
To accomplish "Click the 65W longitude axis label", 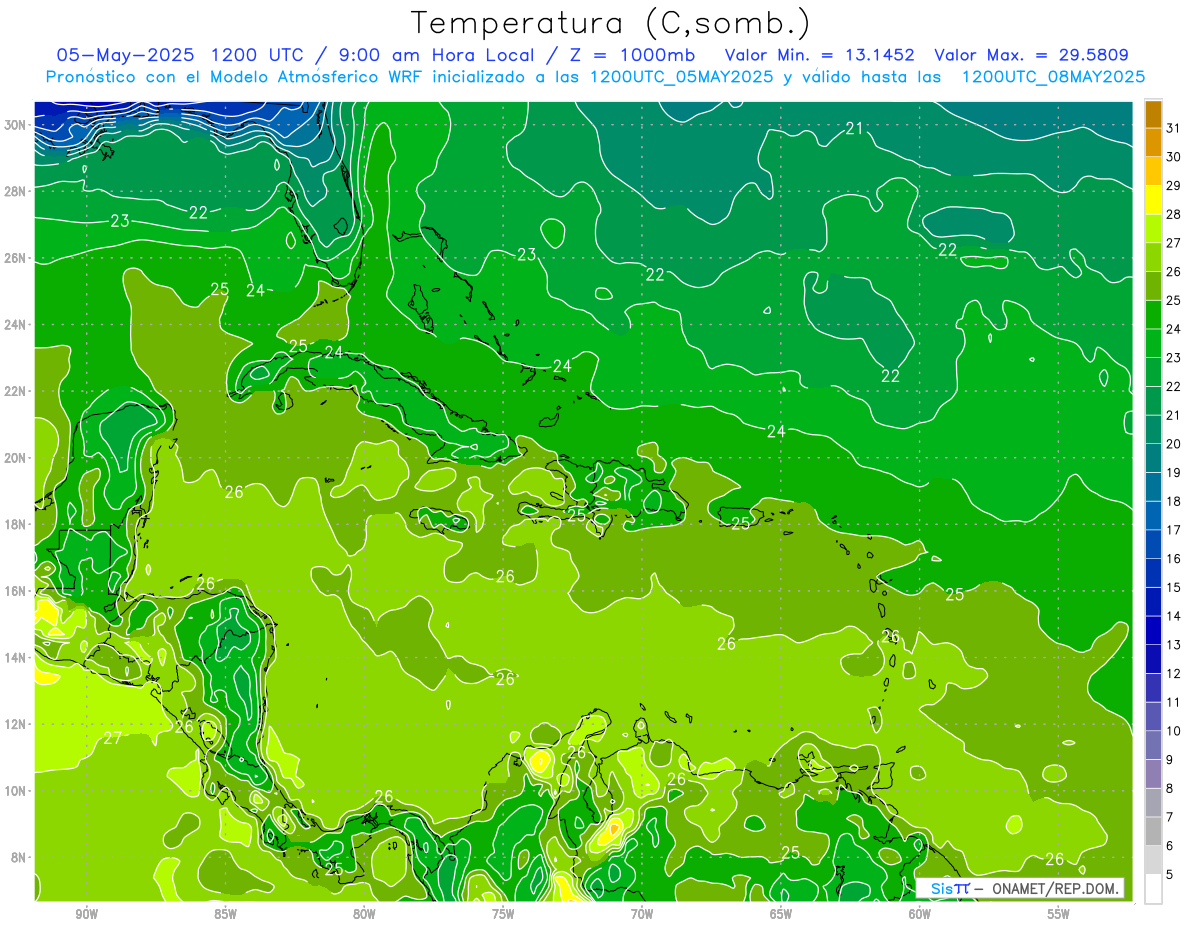I will 781,914.
